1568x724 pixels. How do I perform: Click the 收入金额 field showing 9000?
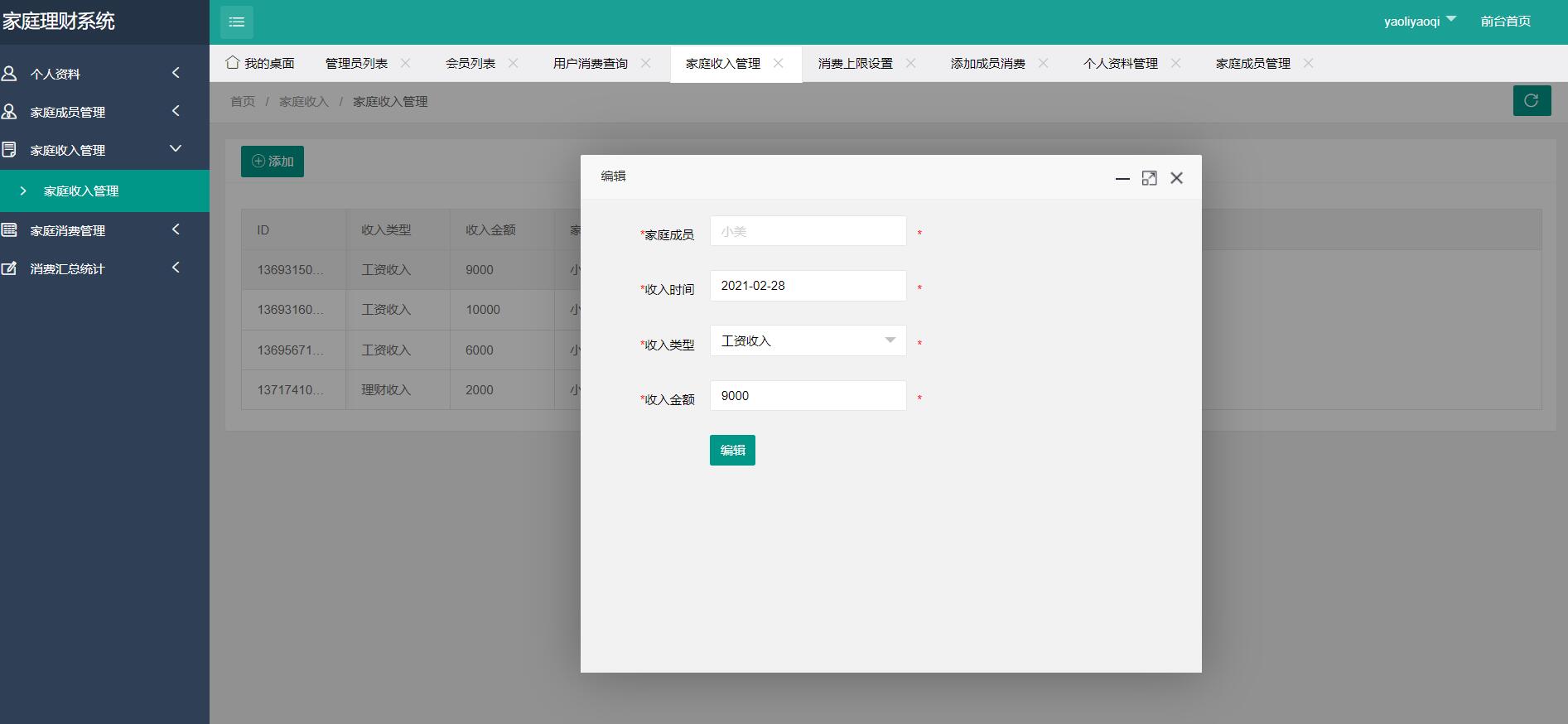[x=808, y=395]
